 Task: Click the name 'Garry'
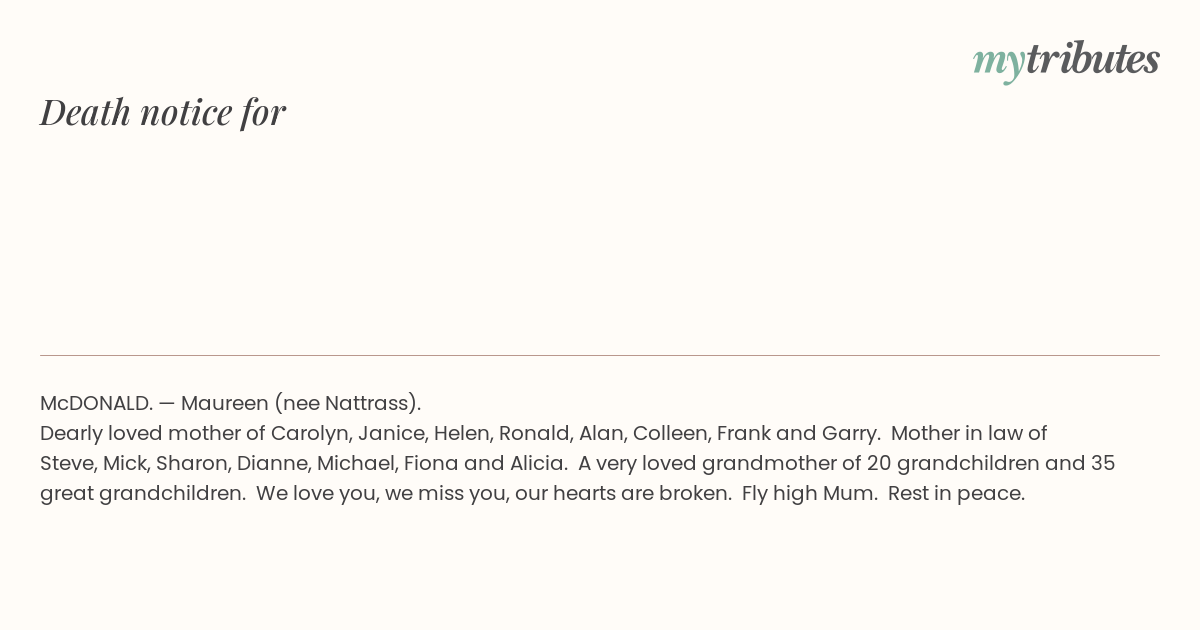coord(848,433)
